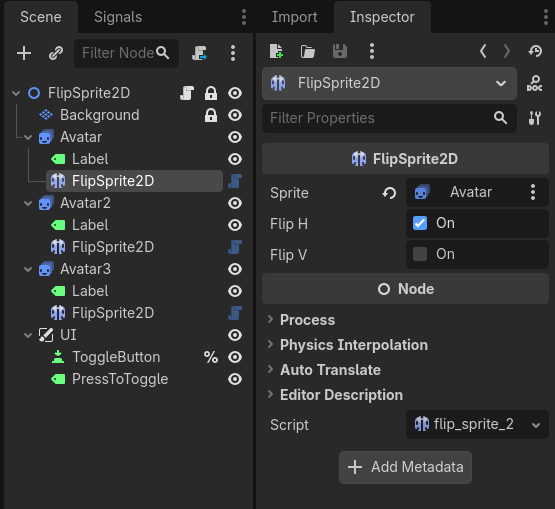Open Inspector property tools menu
Viewport: 555px width, 509px height.
pos(534,118)
